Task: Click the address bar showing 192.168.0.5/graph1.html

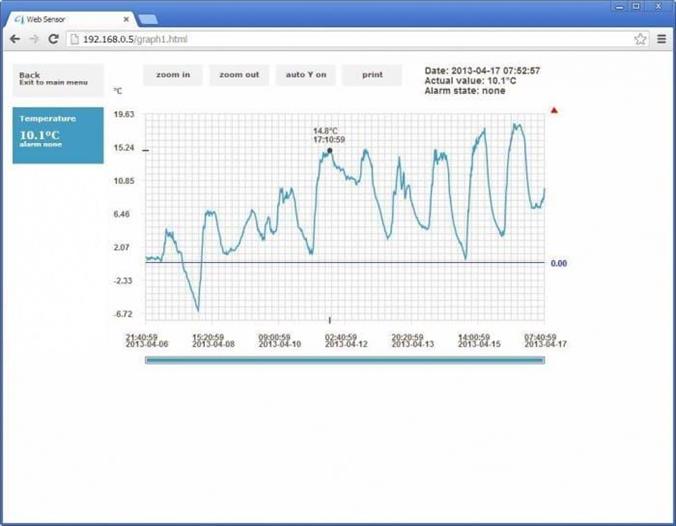Action: (x=350, y=39)
